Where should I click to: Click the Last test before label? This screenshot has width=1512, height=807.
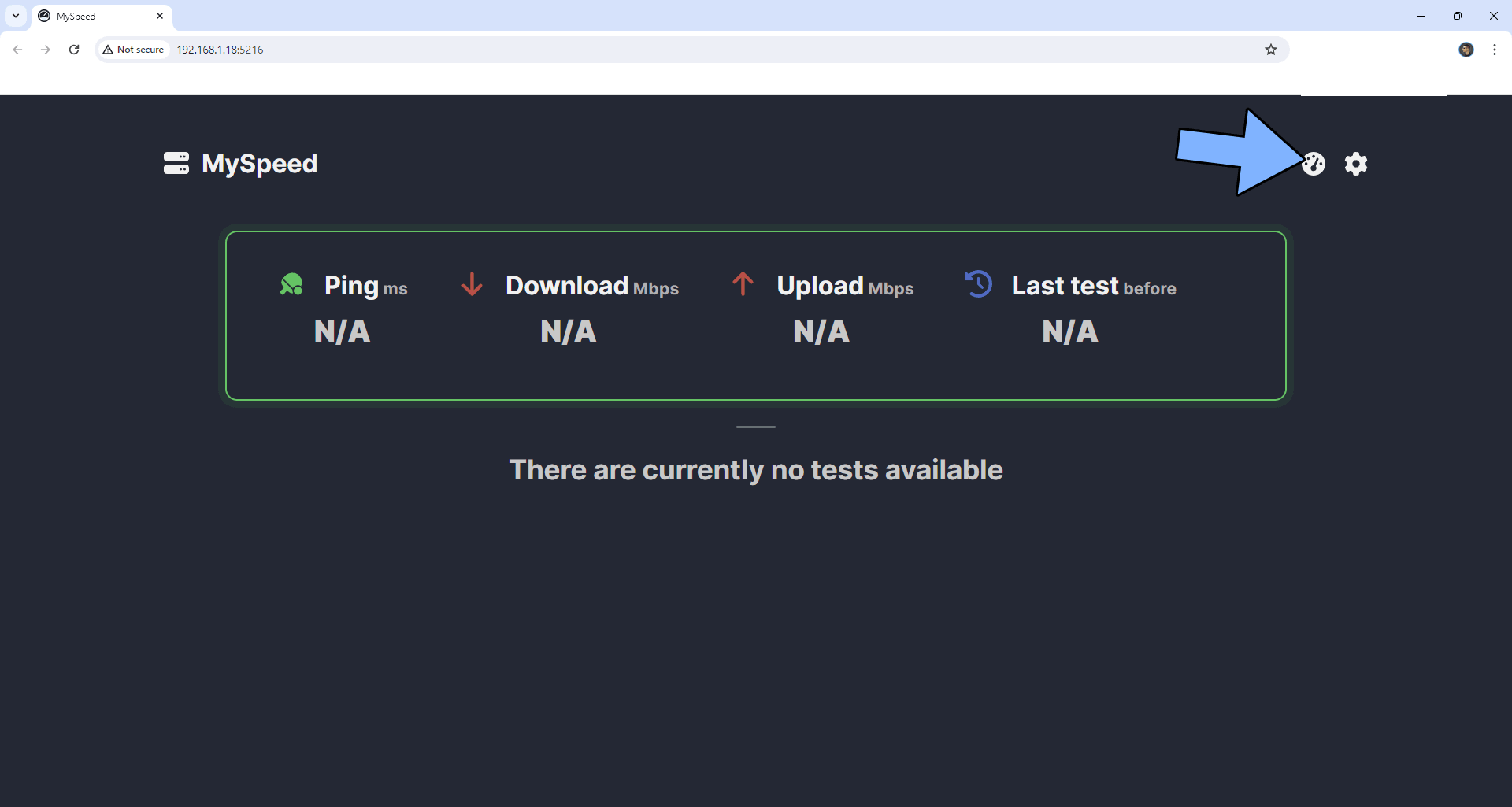[1094, 286]
